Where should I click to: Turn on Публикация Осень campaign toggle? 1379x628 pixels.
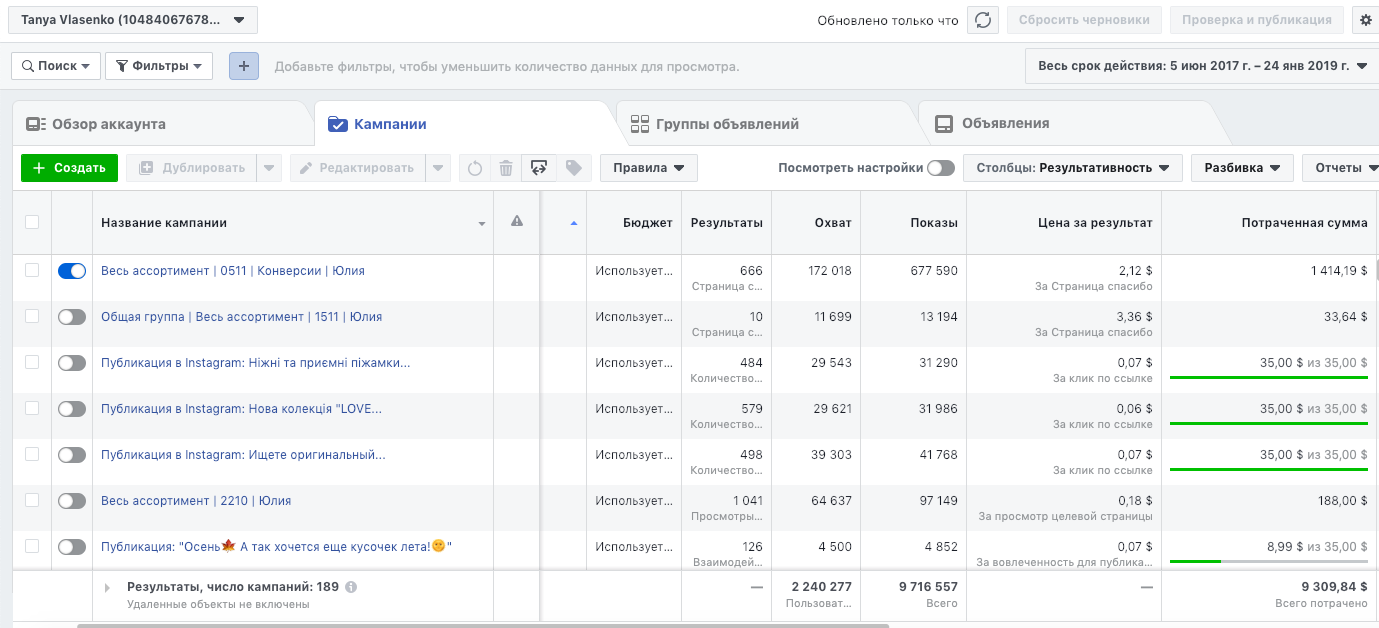point(72,547)
